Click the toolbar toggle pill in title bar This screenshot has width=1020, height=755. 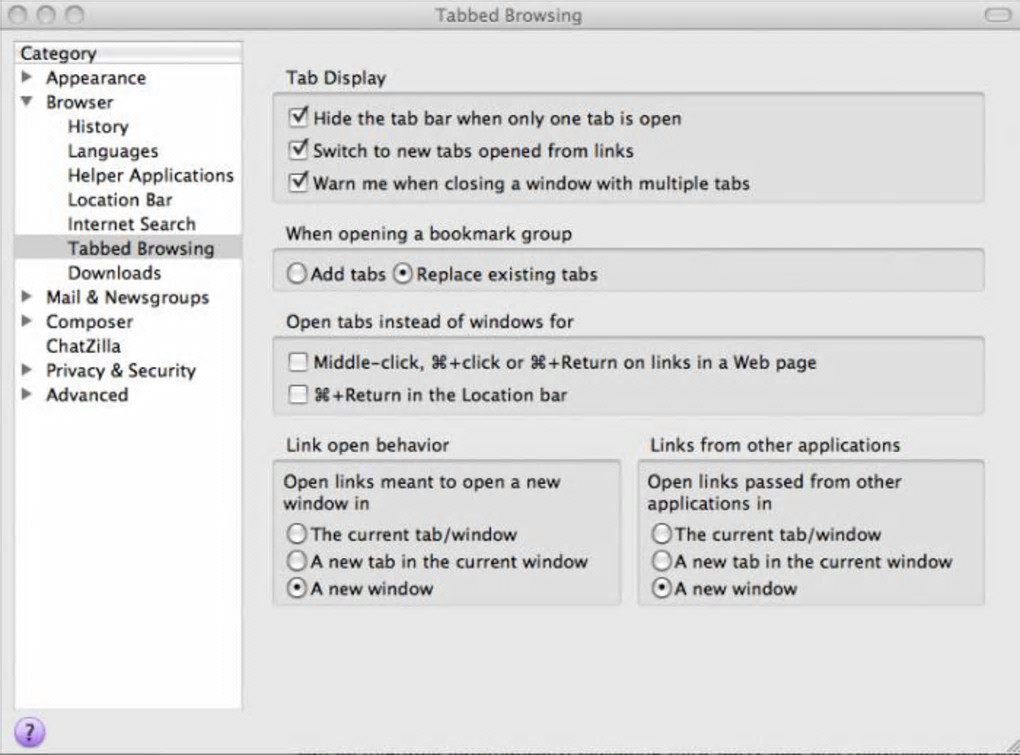[x=997, y=15]
